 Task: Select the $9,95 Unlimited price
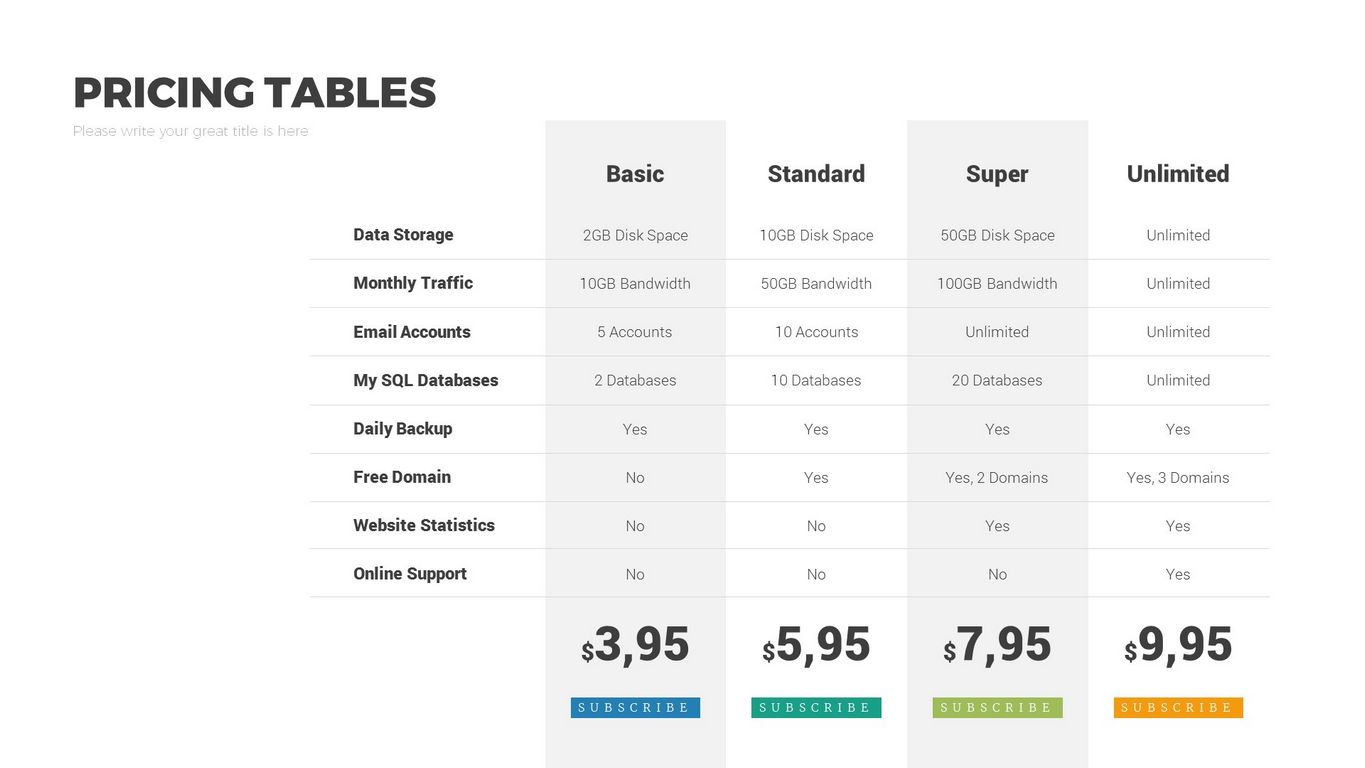pos(1178,645)
